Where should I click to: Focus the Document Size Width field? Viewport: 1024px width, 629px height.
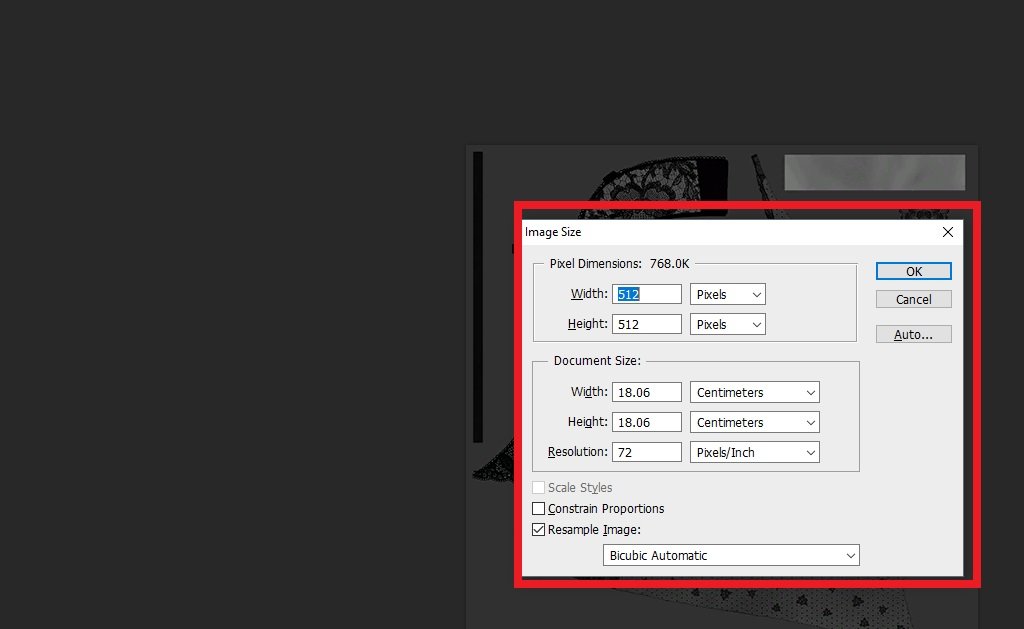tap(647, 392)
